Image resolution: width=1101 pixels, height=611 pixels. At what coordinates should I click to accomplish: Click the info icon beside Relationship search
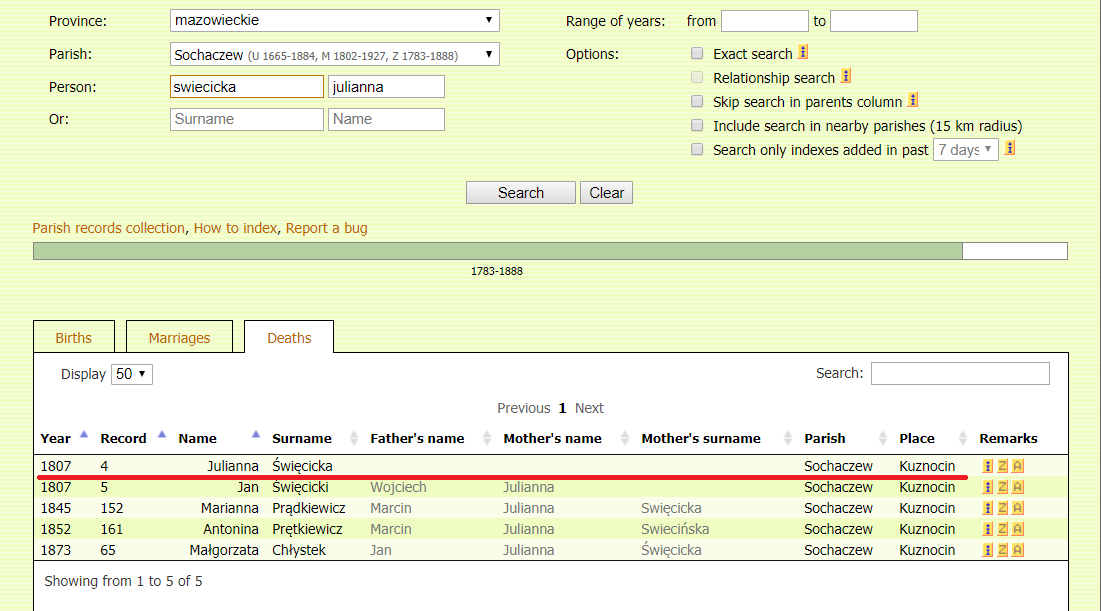[846, 76]
